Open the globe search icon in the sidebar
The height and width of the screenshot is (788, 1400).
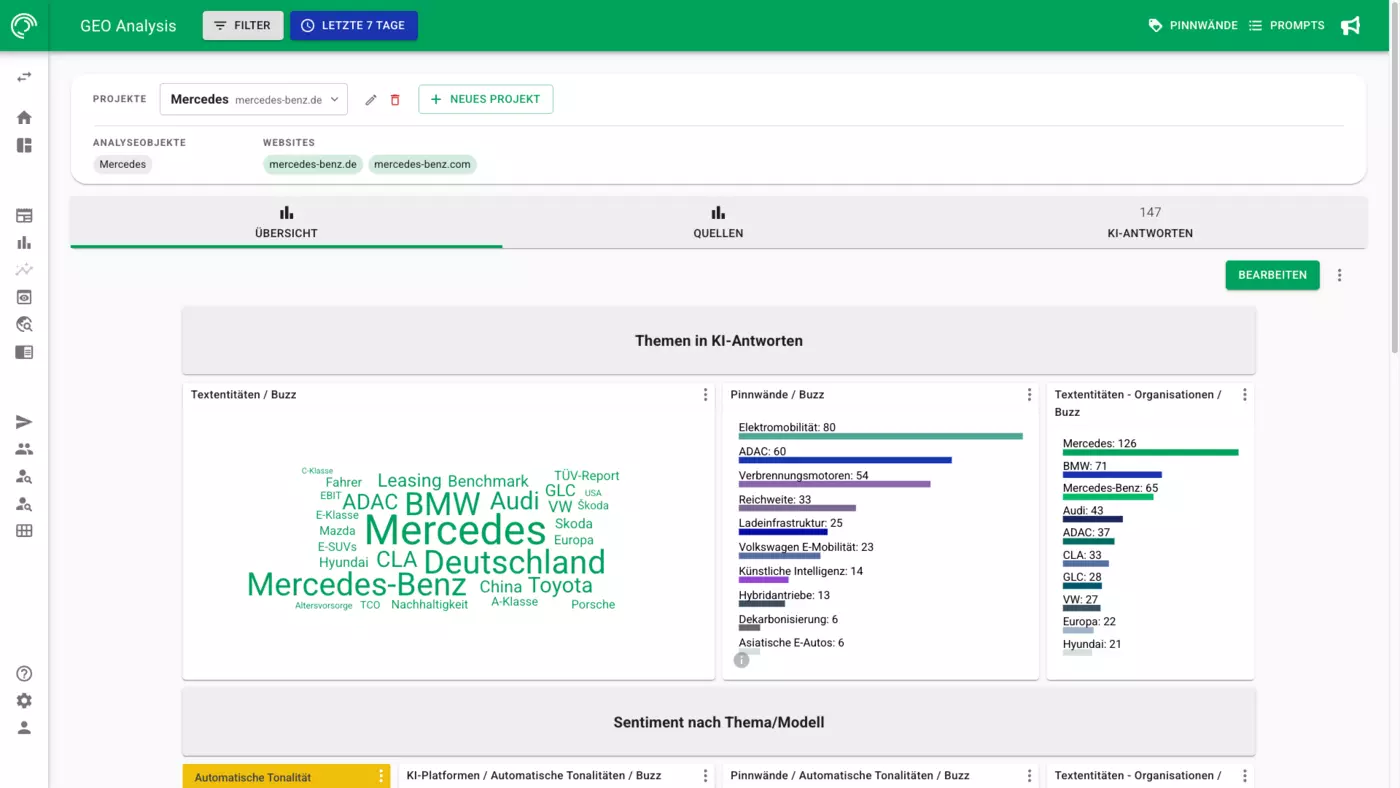pyautogui.click(x=24, y=324)
